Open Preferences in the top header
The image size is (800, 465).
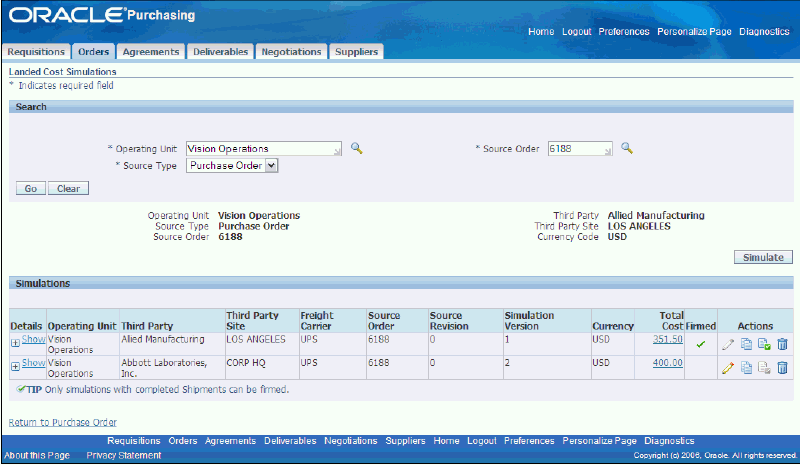coord(624,32)
